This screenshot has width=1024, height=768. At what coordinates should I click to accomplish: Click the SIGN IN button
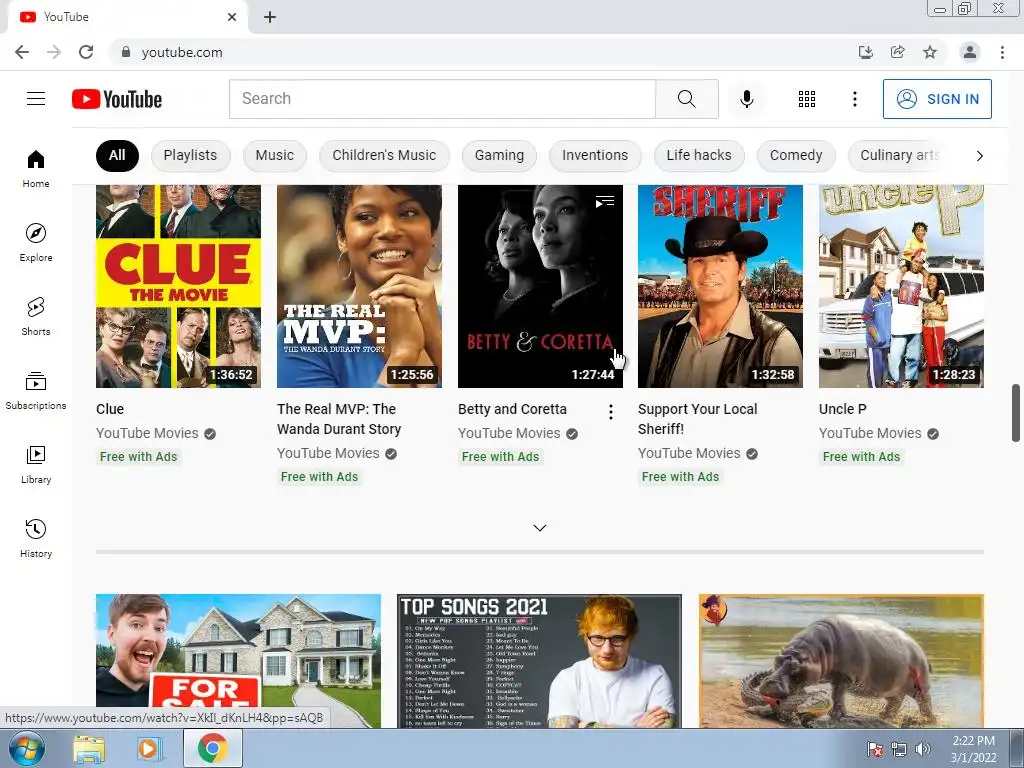937,99
